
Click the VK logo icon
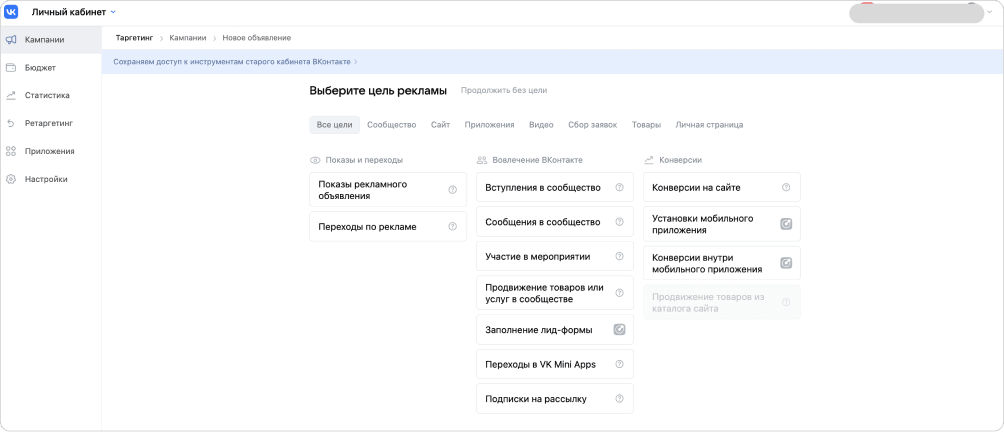pos(12,12)
